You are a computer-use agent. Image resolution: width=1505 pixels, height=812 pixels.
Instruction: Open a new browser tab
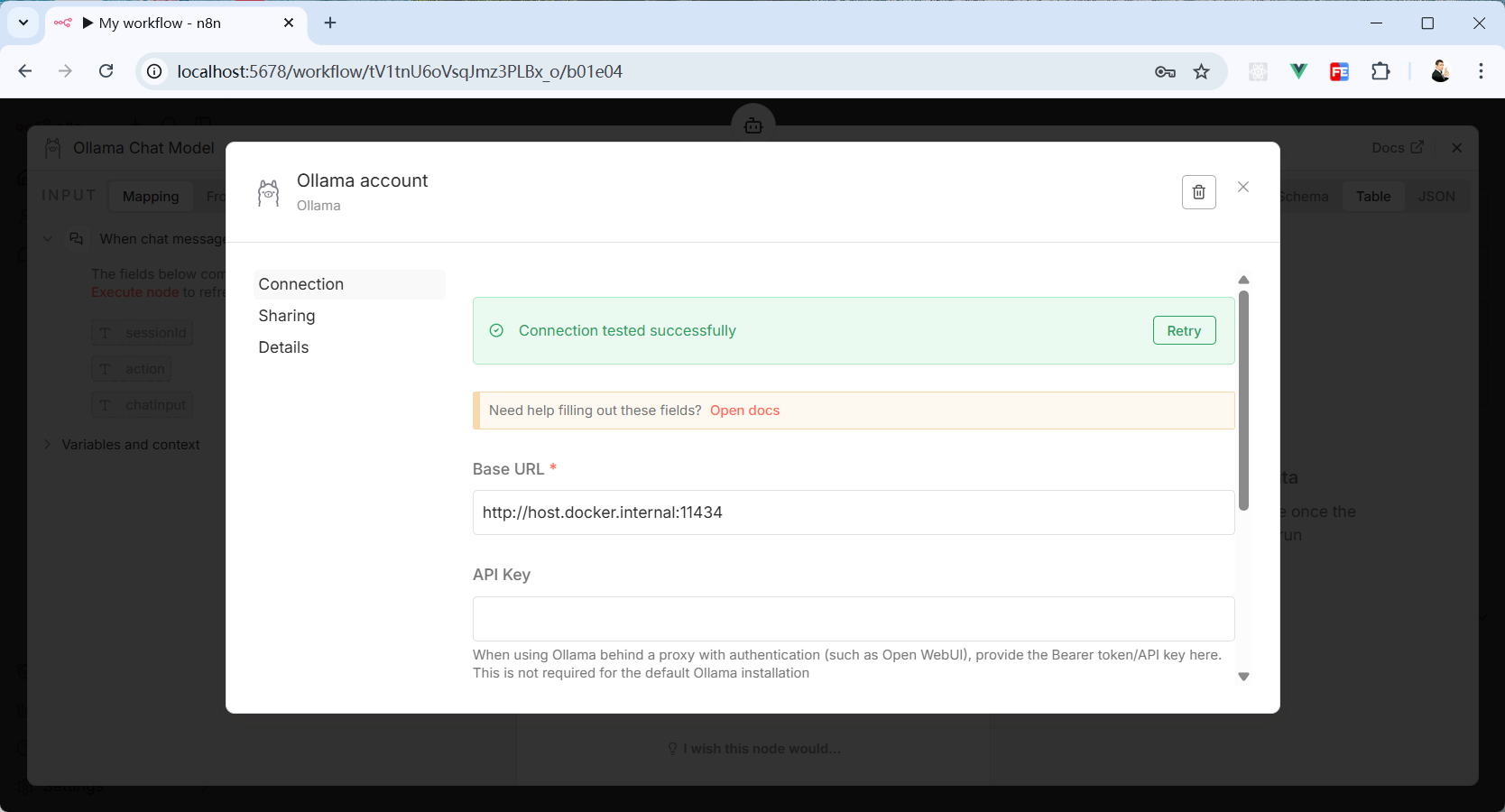click(330, 23)
